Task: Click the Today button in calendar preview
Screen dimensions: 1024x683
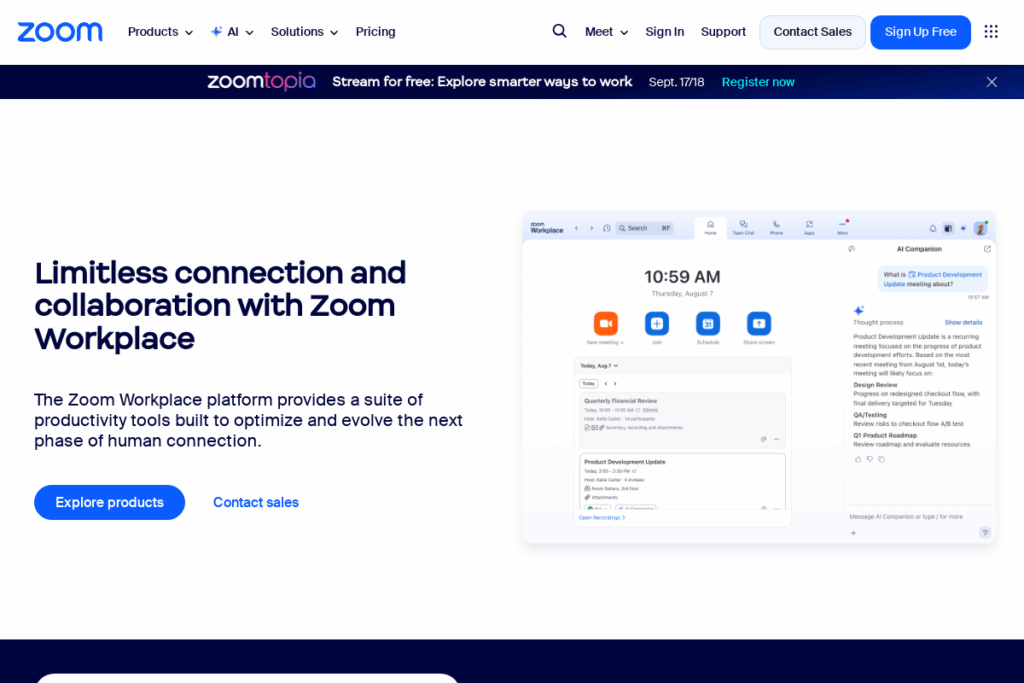Action: tap(588, 384)
